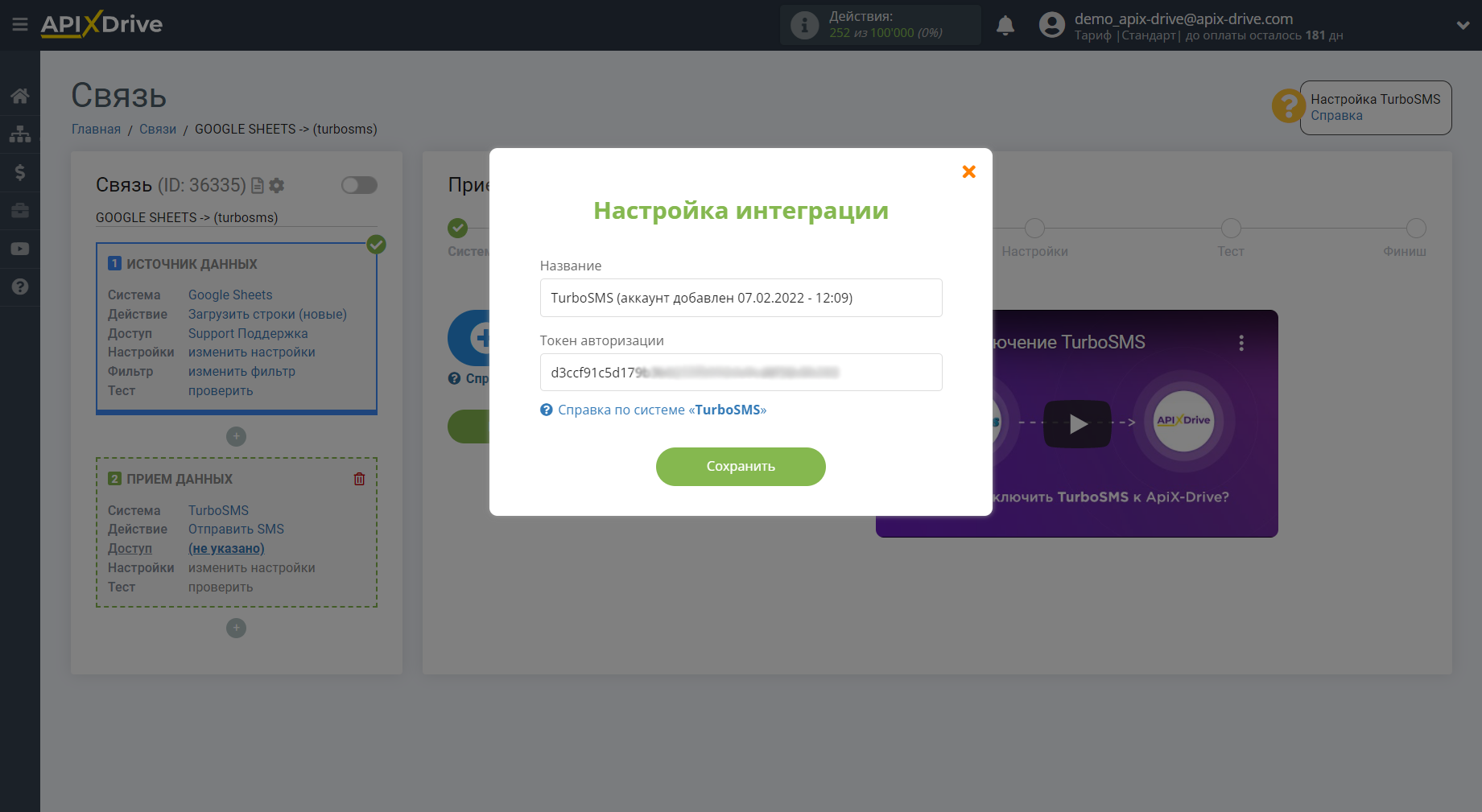Open video options three-dots menu
Viewport: 1482px width, 812px height.
click(x=1241, y=344)
